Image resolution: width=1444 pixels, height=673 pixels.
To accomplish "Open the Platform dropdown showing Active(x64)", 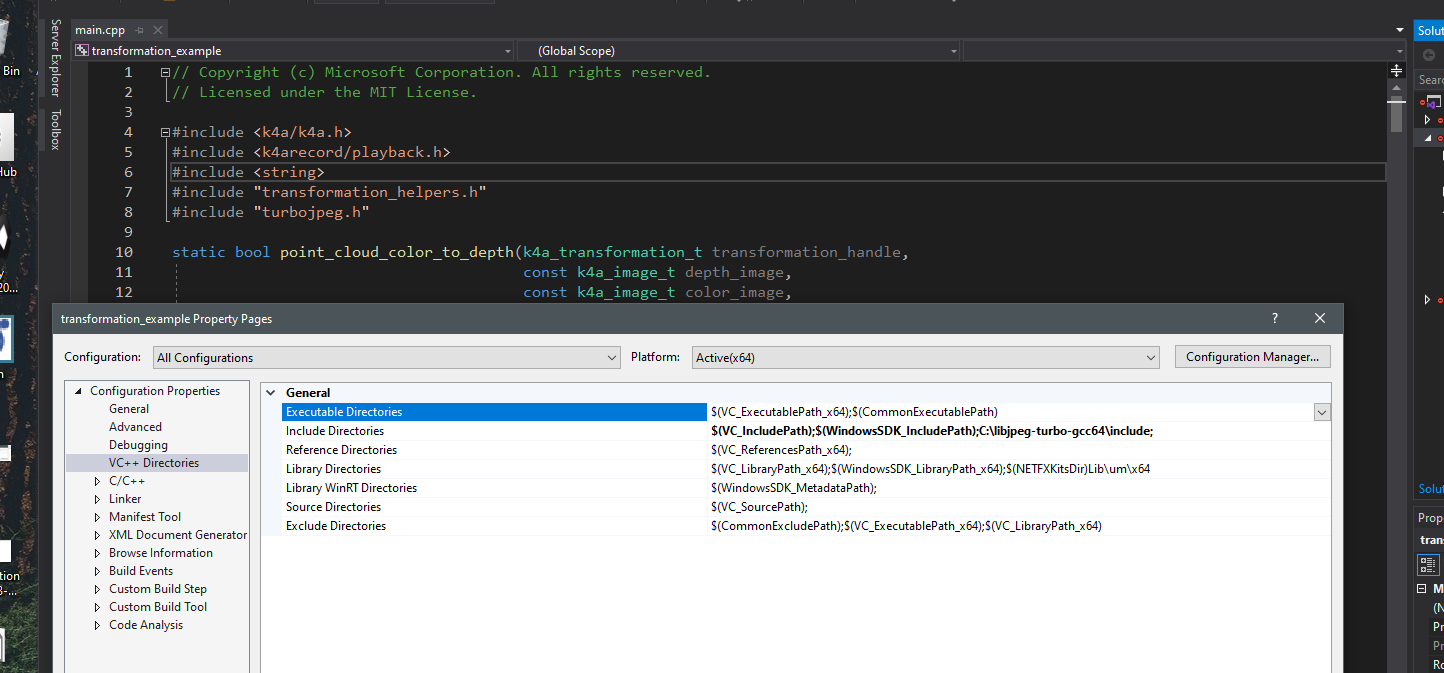I will tap(1149, 357).
